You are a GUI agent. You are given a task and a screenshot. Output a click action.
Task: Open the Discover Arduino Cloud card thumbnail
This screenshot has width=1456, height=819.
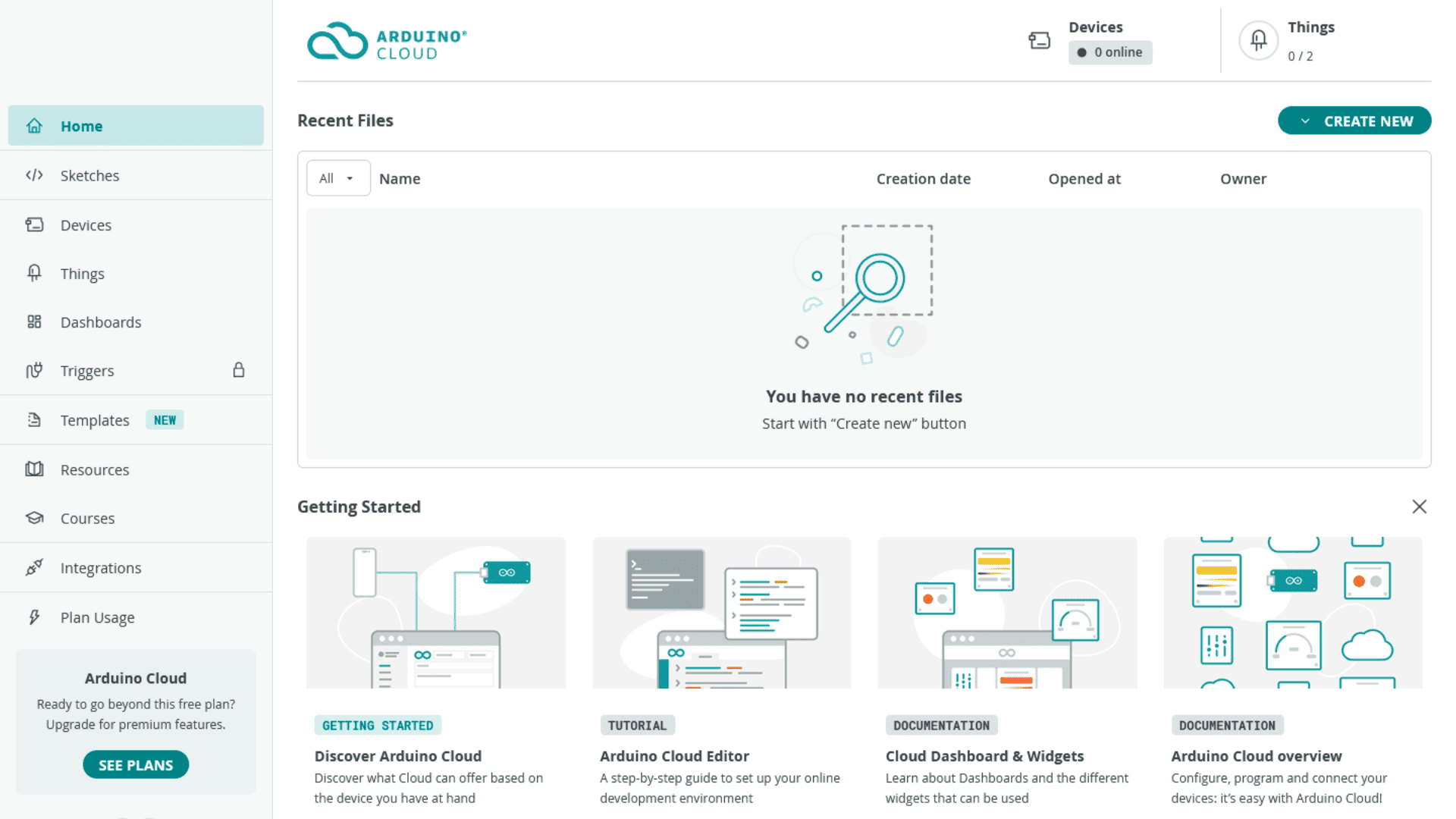click(x=436, y=613)
